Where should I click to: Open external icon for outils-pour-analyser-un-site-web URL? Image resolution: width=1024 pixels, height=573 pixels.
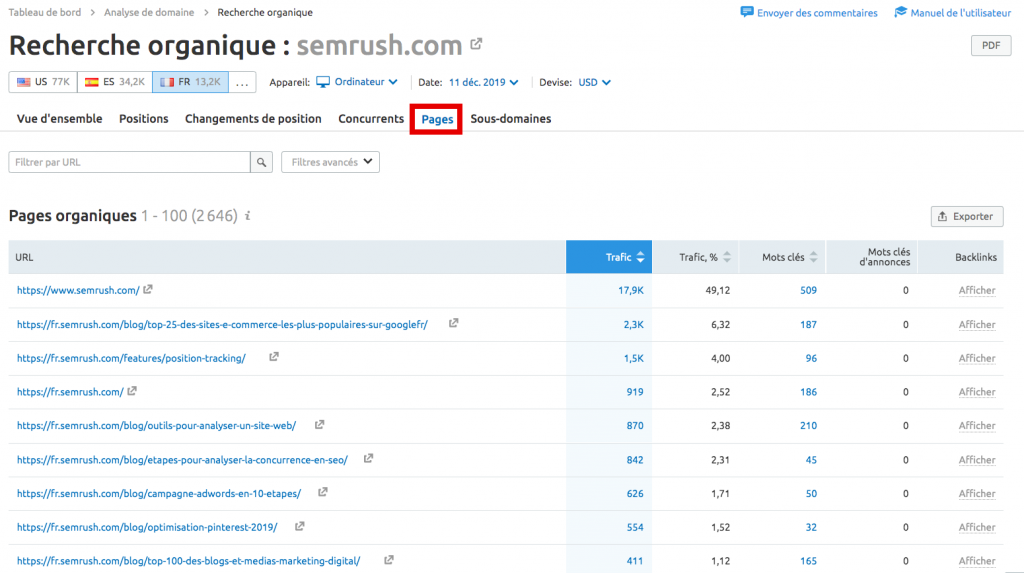319,425
